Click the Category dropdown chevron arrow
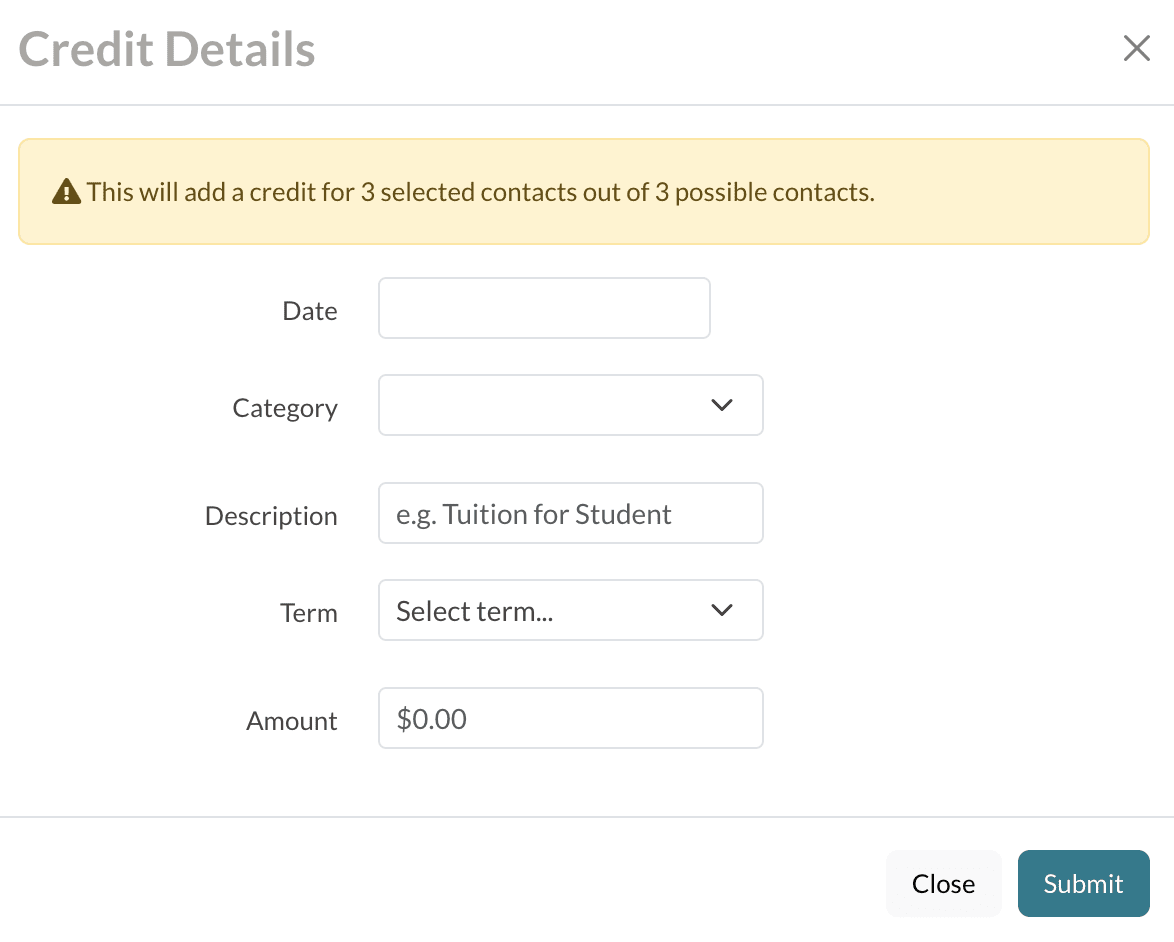Screen dimensions: 1174x942 coord(721,405)
